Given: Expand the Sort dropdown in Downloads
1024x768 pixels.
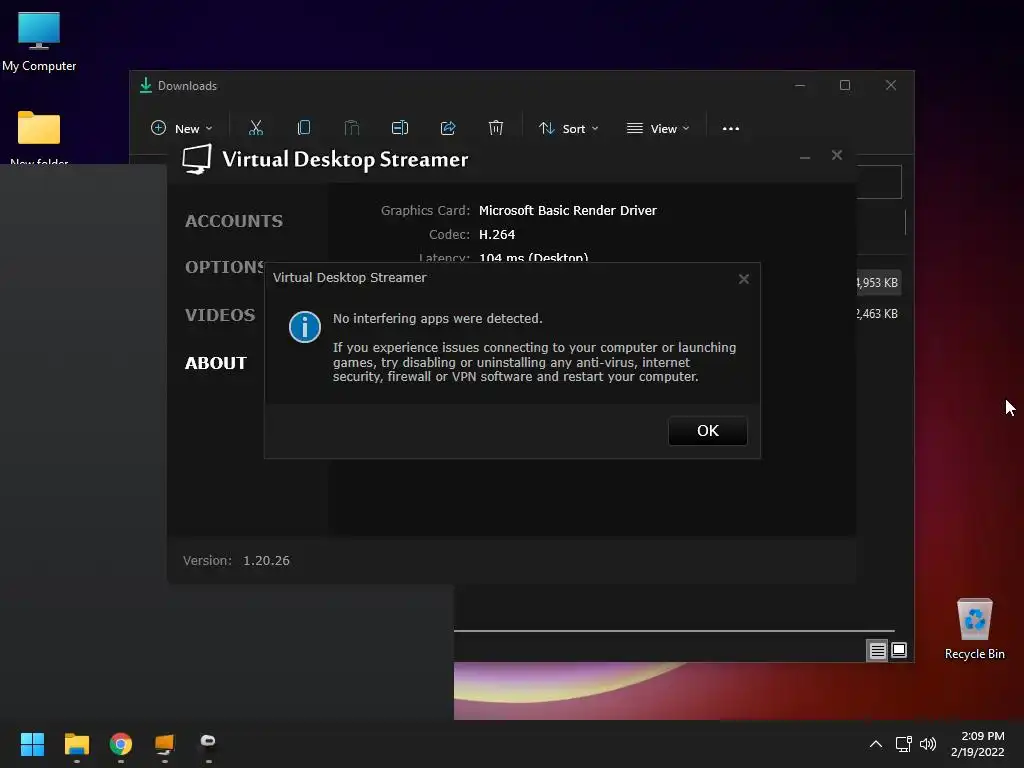Looking at the screenshot, I should pyautogui.click(x=568, y=129).
